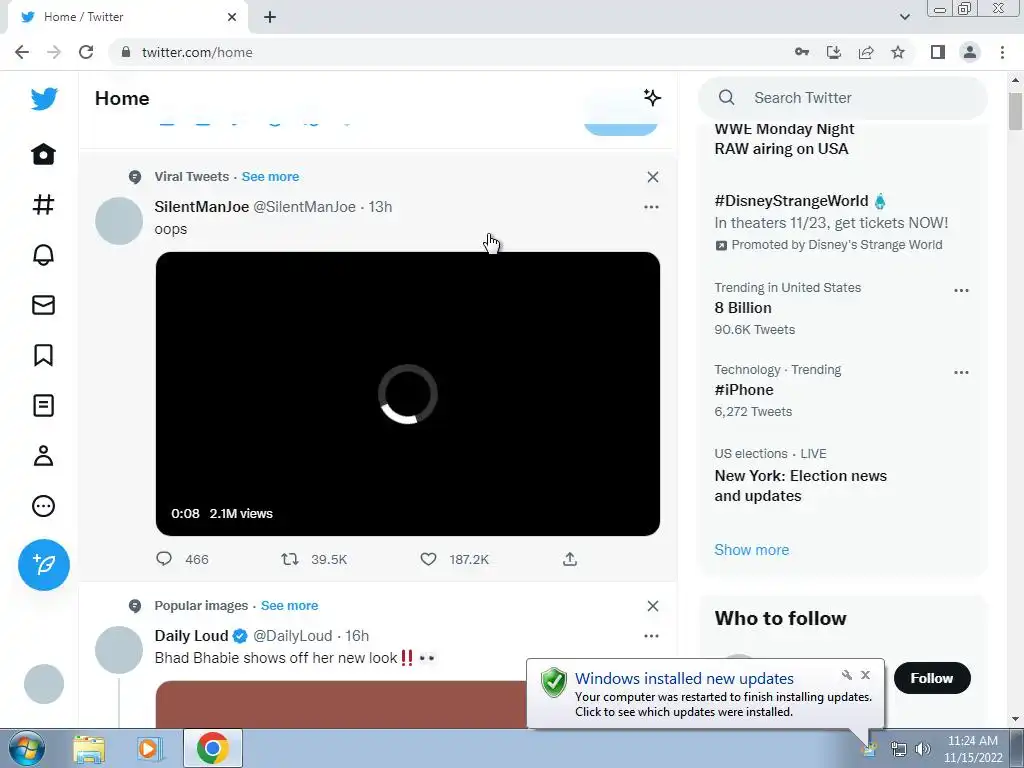Click See more beside Popular images
The image size is (1024, 768).
coord(289,605)
